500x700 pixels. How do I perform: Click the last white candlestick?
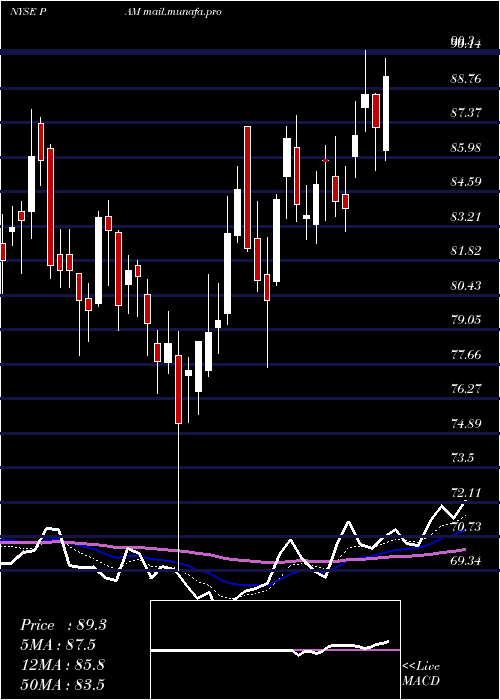tap(386, 113)
